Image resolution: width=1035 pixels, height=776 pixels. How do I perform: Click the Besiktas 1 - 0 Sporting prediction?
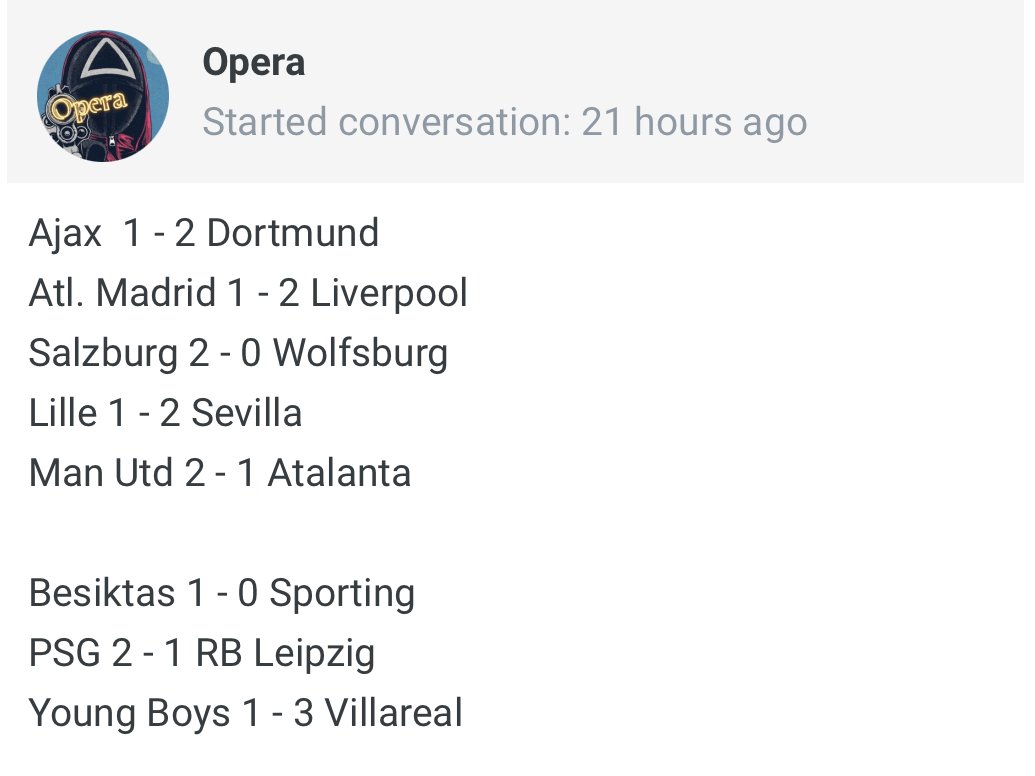tap(221, 594)
